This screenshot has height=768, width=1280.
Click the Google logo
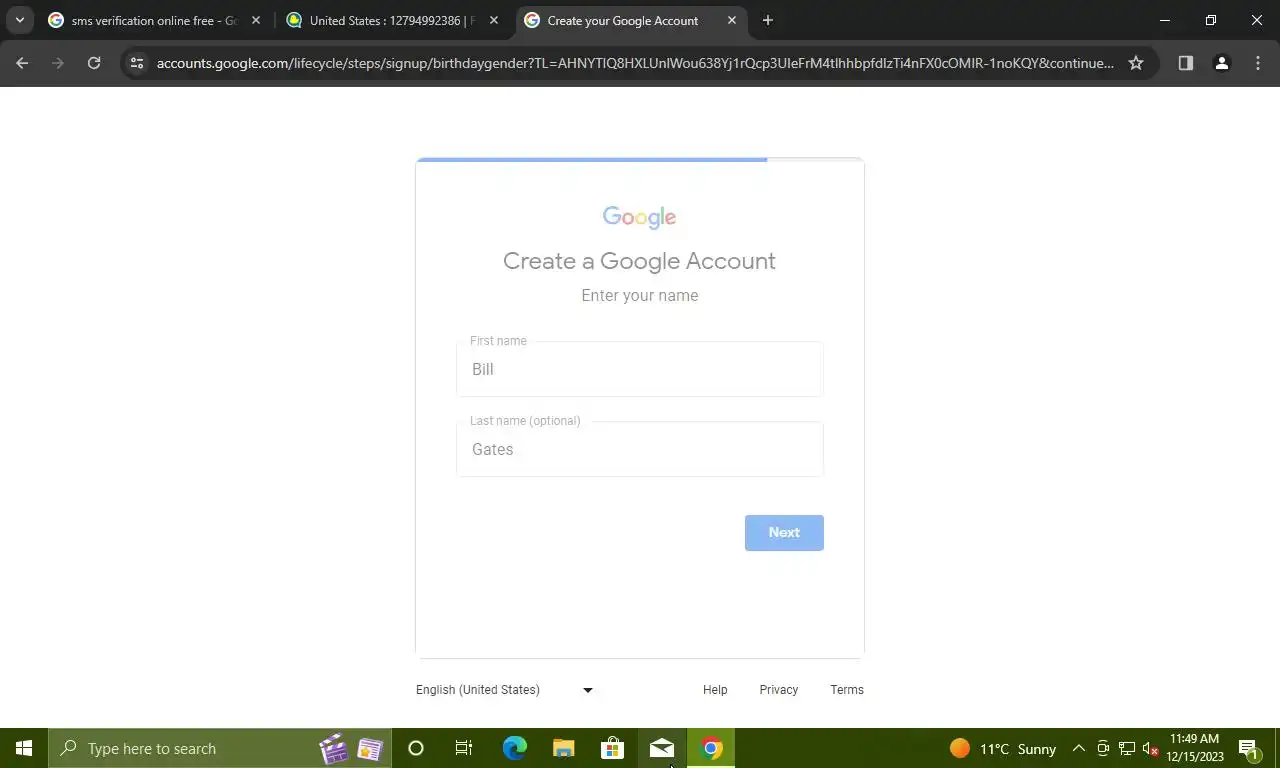[x=640, y=217]
